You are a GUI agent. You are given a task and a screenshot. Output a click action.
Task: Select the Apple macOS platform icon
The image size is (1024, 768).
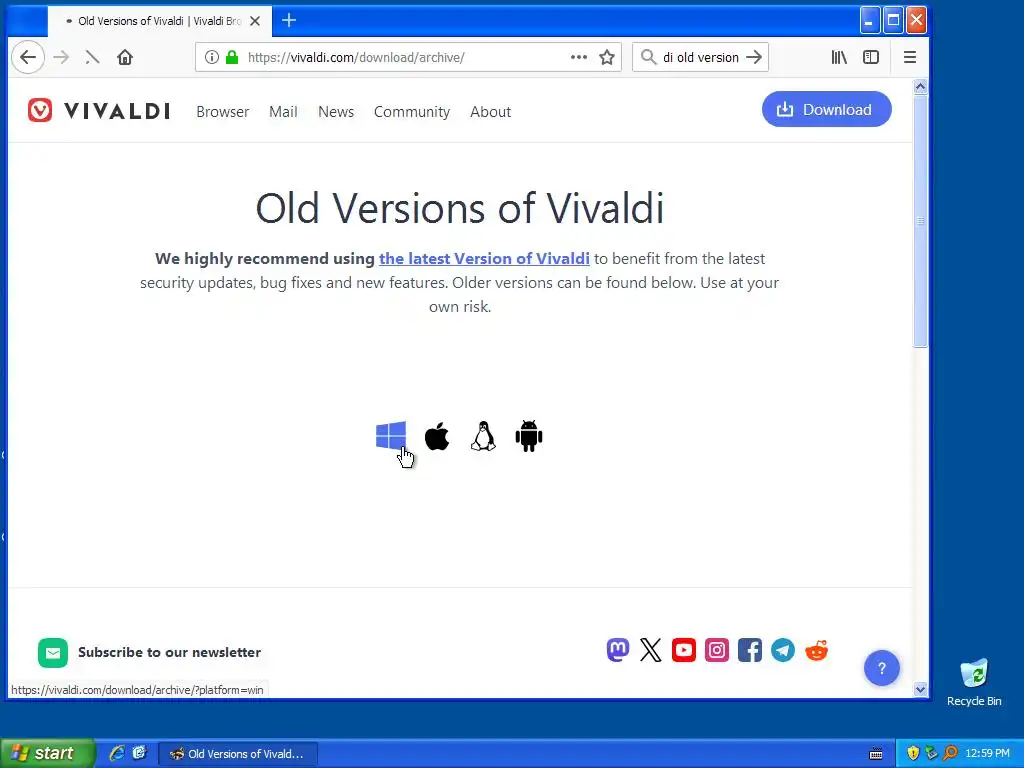pyautogui.click(x=437, y=436)
